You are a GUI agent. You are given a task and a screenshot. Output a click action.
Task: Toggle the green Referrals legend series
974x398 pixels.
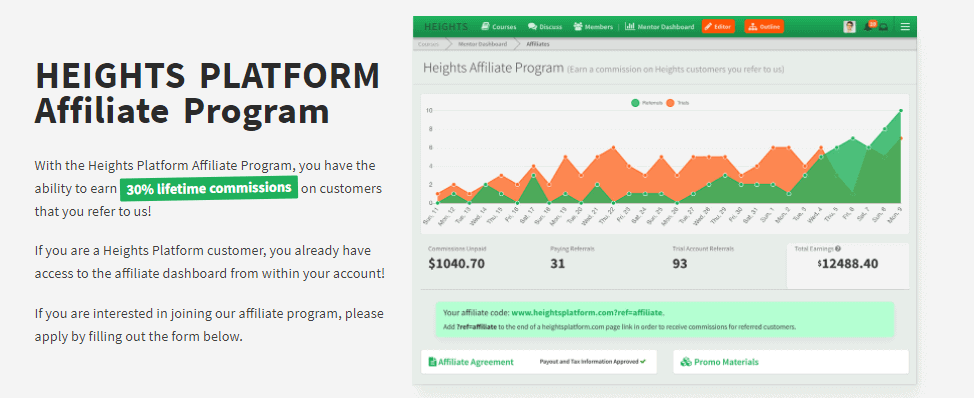[646, 103]
